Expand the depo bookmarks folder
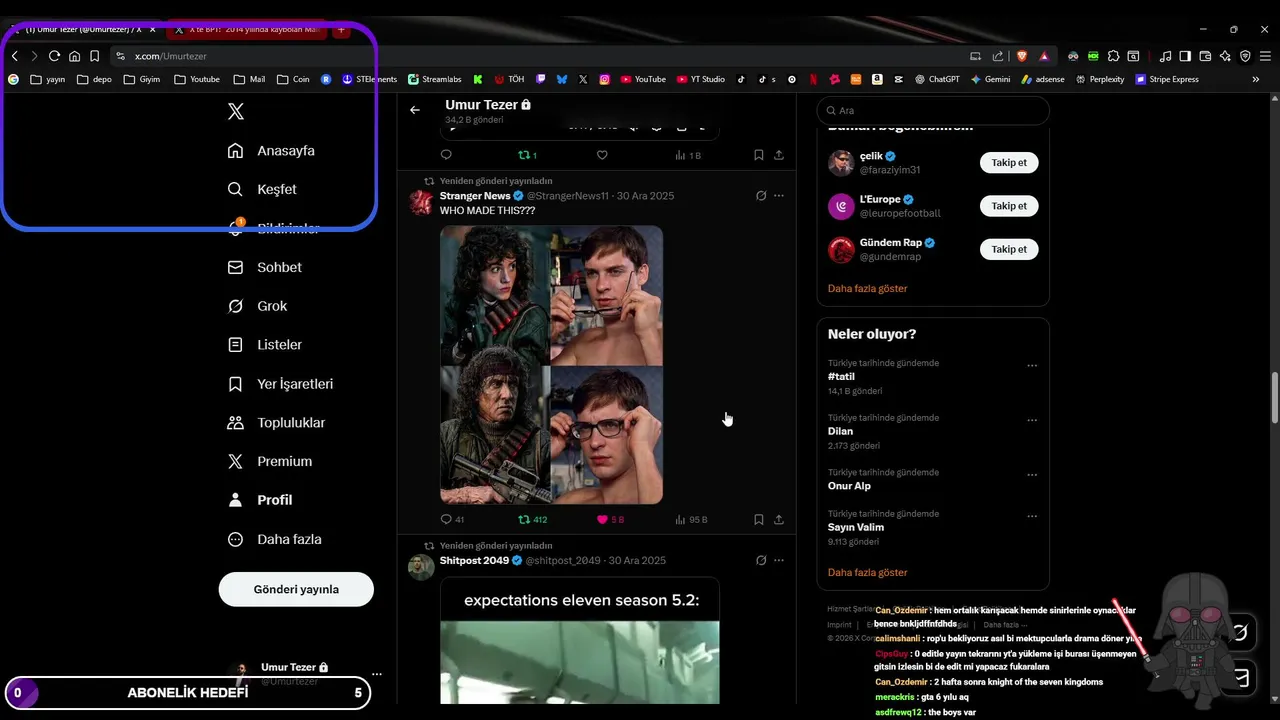 [94, 79]
